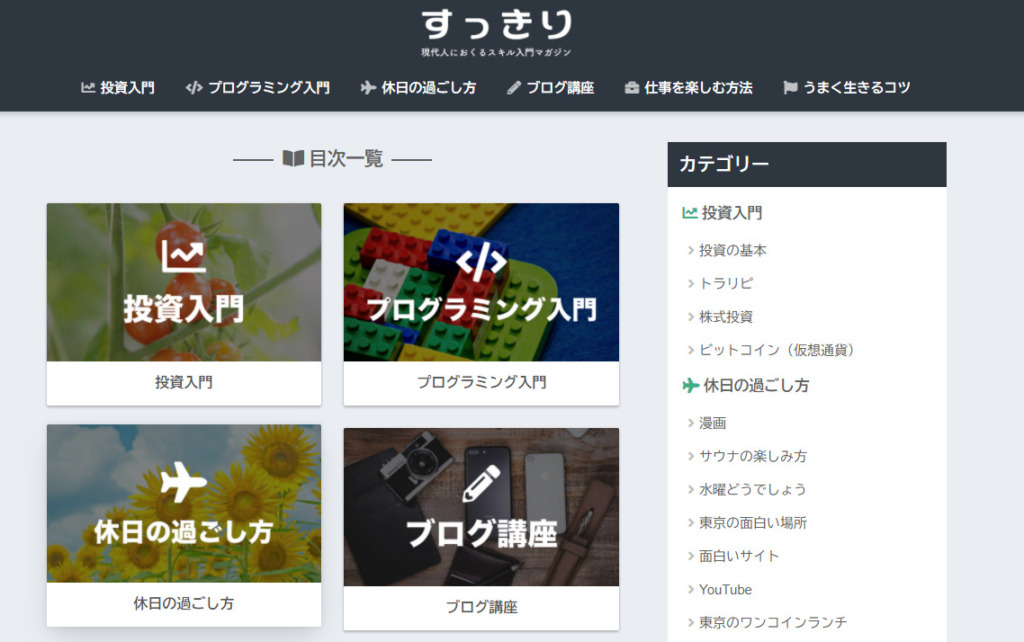Open 水曜どうでしょう subcategory
The height and width of the screenshot is (642, 1024).
tap(753, 489)
